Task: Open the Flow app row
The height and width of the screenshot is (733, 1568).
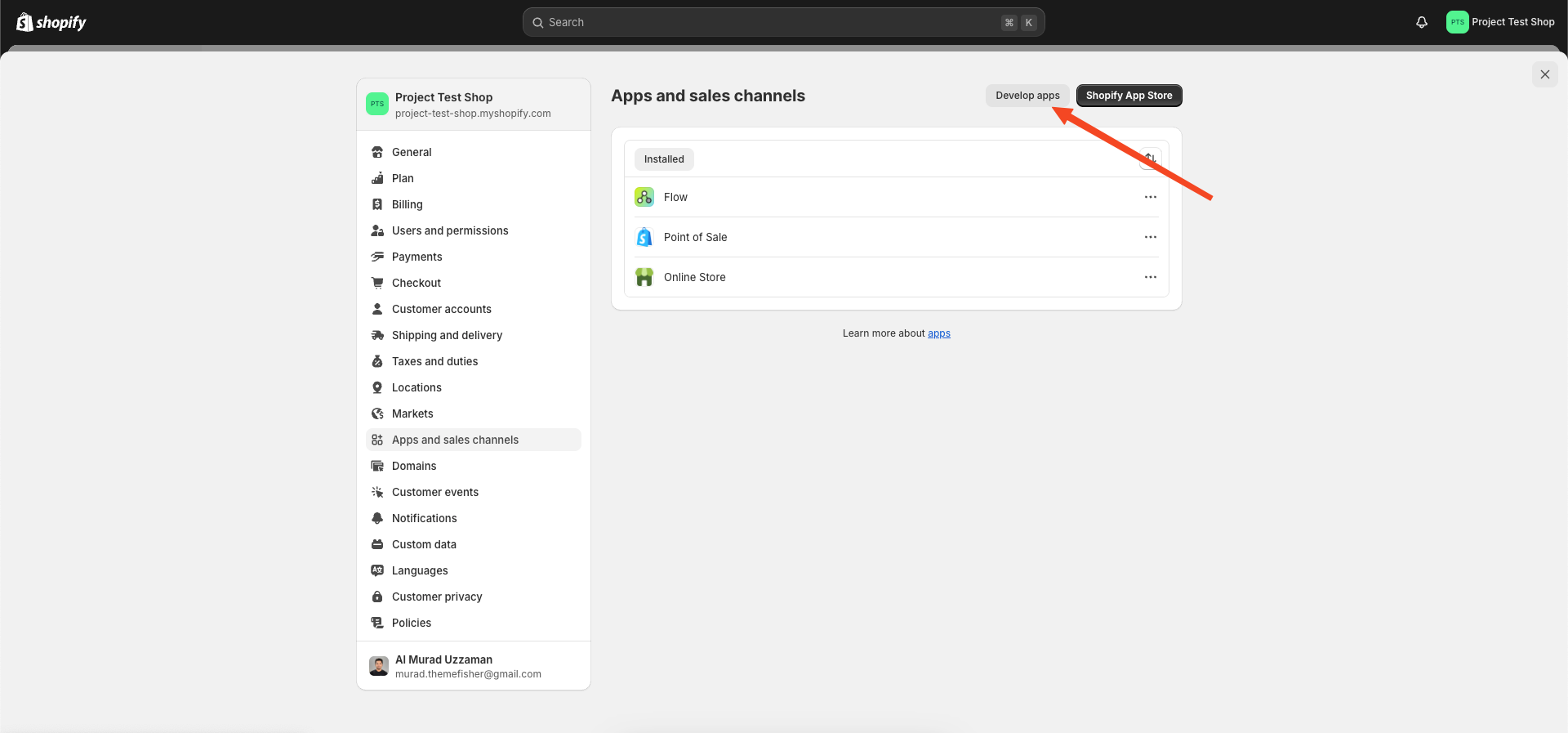Action: 896,197
